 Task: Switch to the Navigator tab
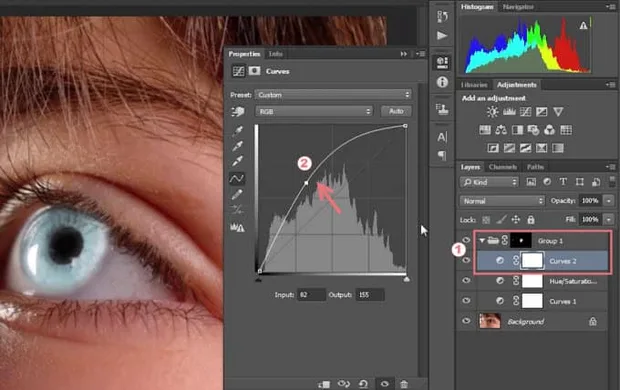point(518,7)
